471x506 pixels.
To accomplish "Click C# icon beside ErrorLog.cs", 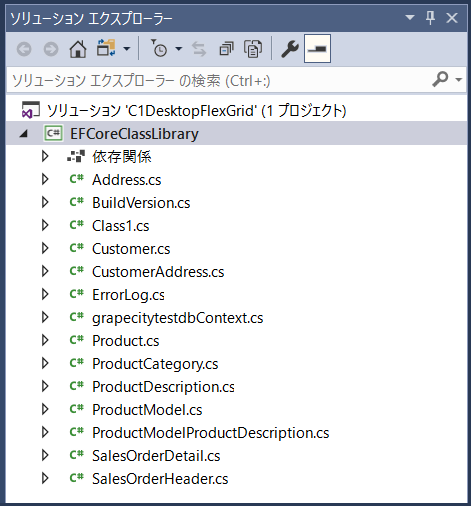I will pos(77,294).
